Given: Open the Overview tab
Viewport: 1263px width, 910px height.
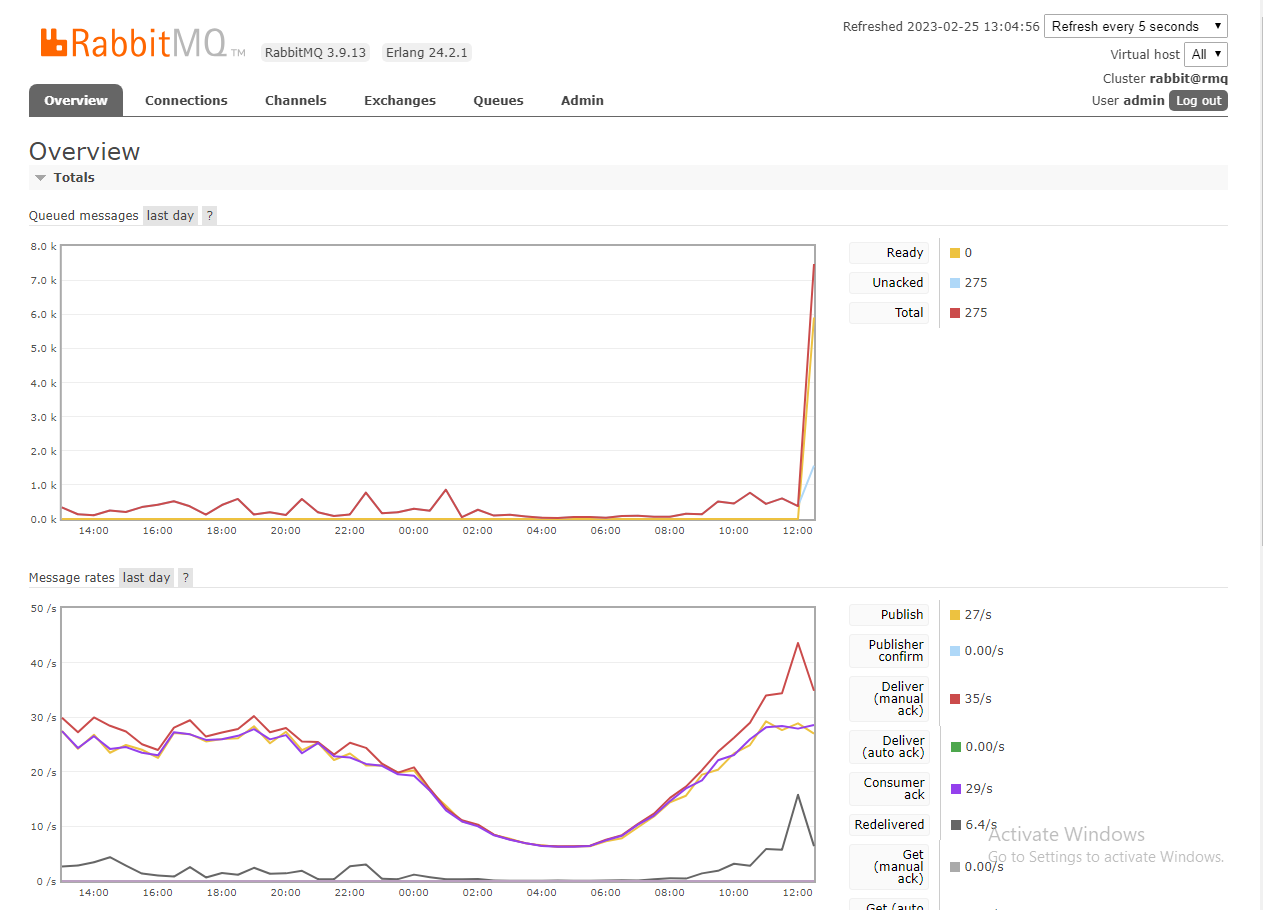Looking at the screenshot, I should click(x=76, y=100).
